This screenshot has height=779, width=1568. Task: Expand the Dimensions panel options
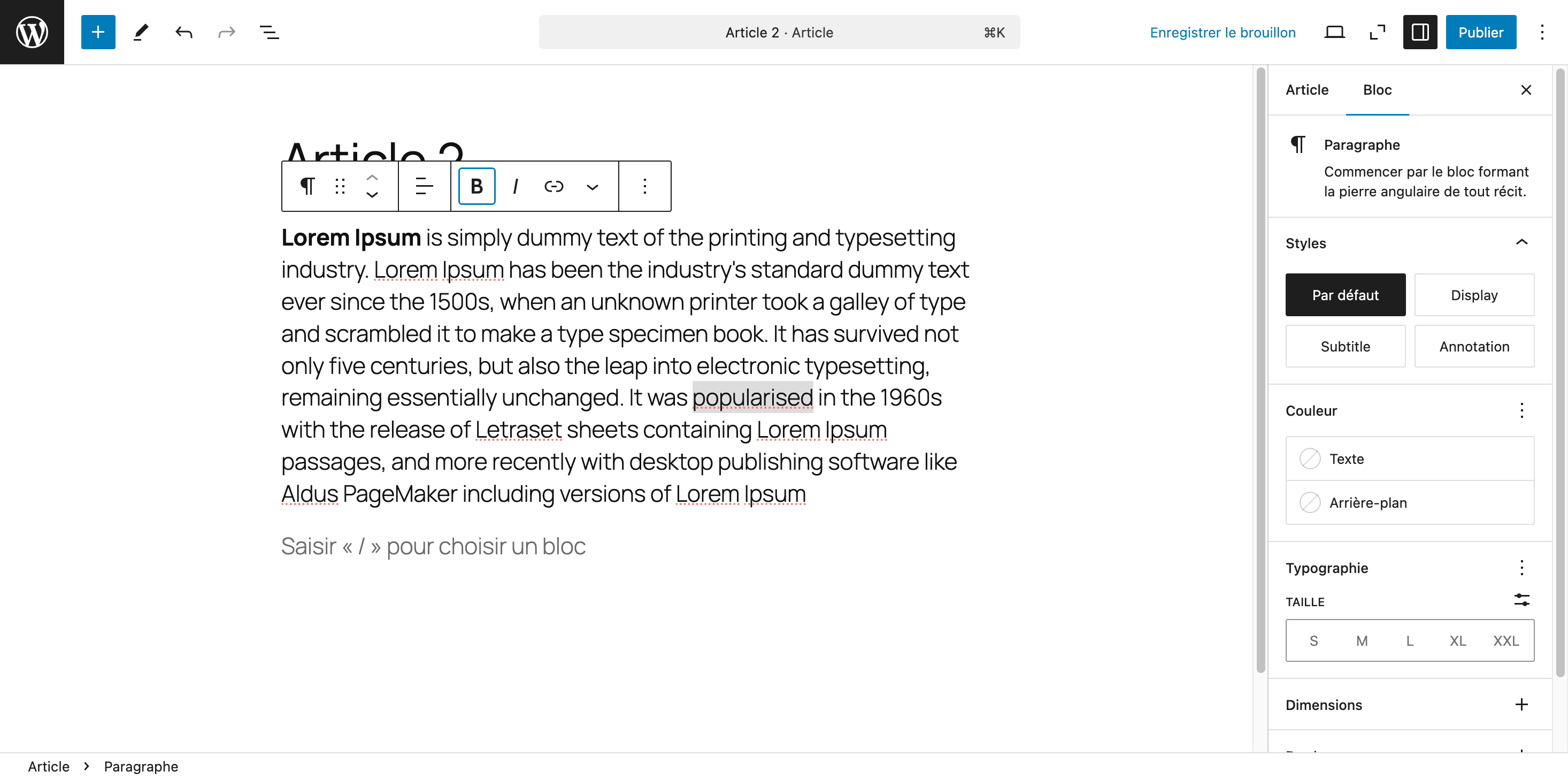point(1521,704)
